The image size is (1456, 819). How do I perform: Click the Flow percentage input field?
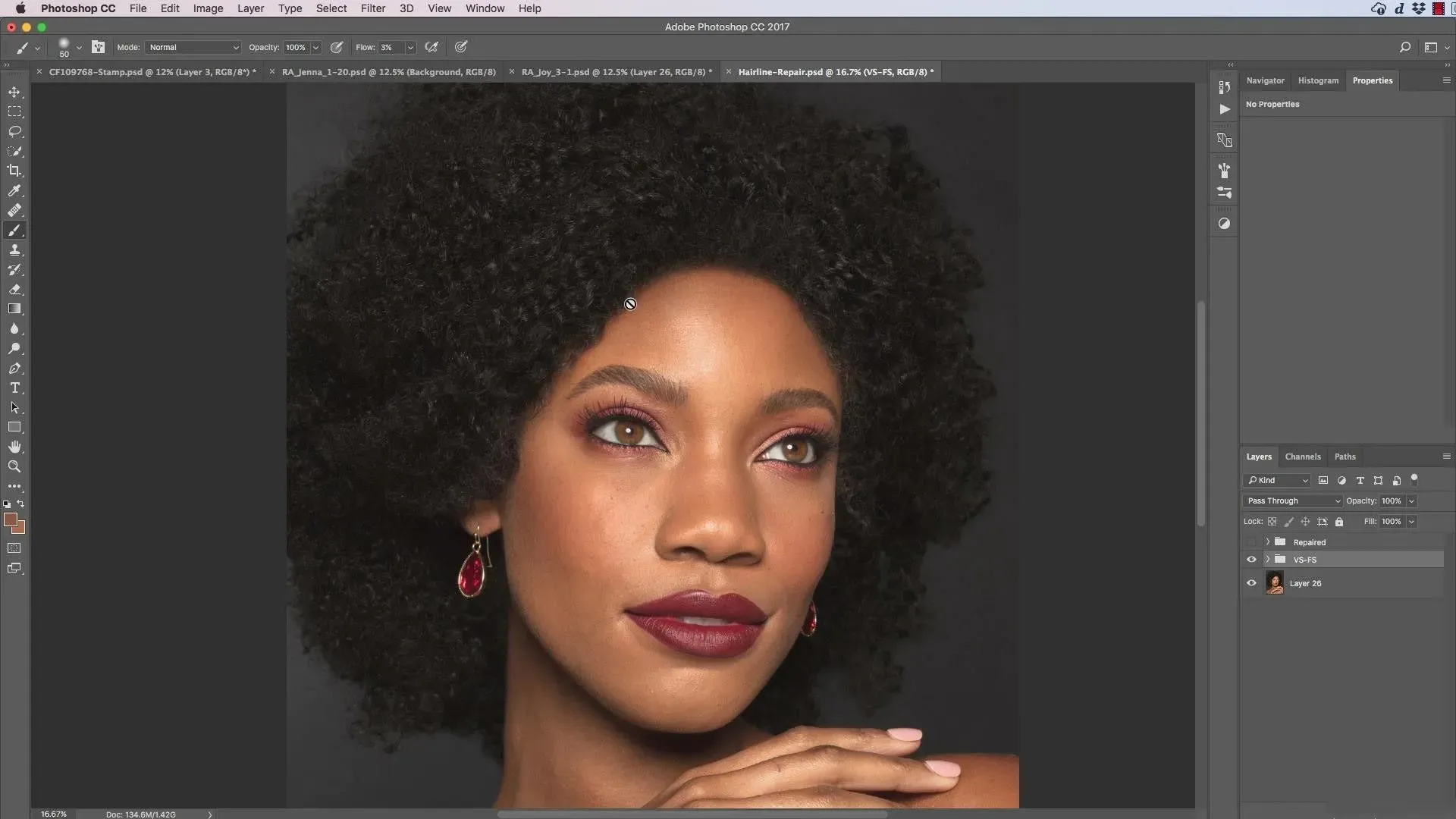(x=391, y=47)
